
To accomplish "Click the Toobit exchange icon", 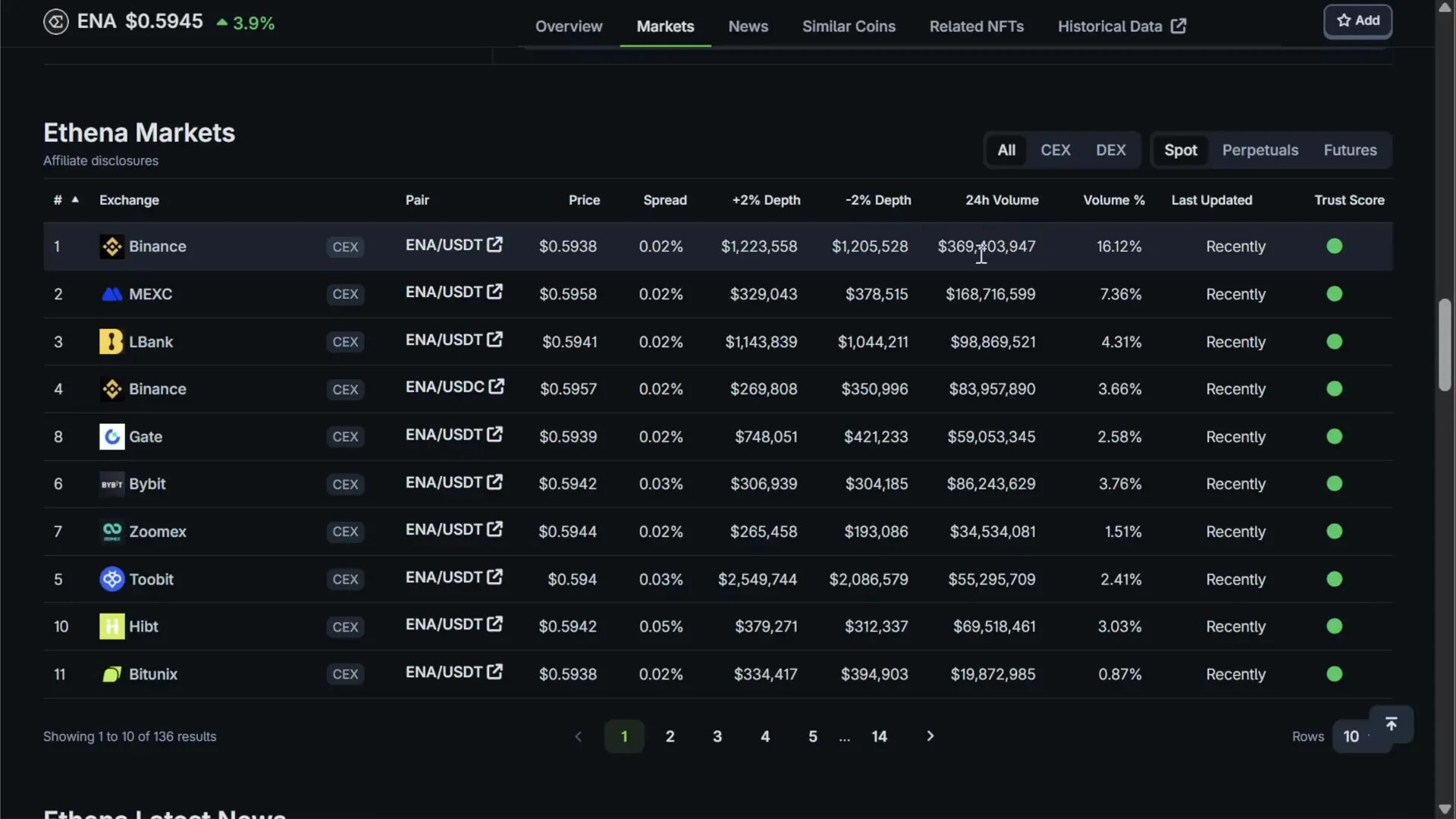I will 111,579.
